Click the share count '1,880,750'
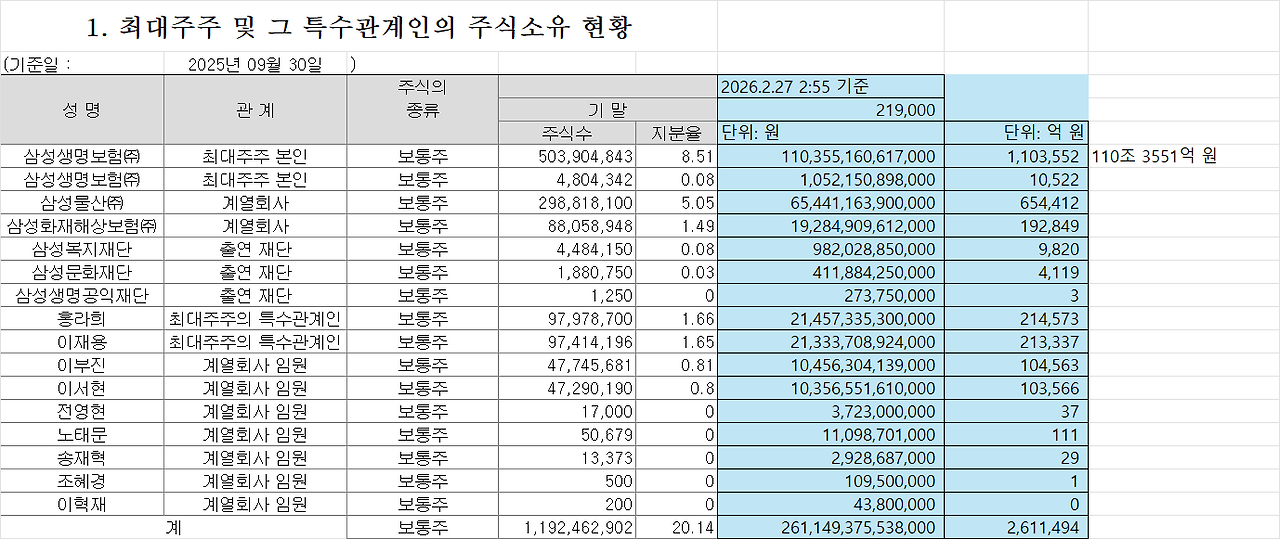Screen dimensions: 1280x539 [x=566, y=271]
